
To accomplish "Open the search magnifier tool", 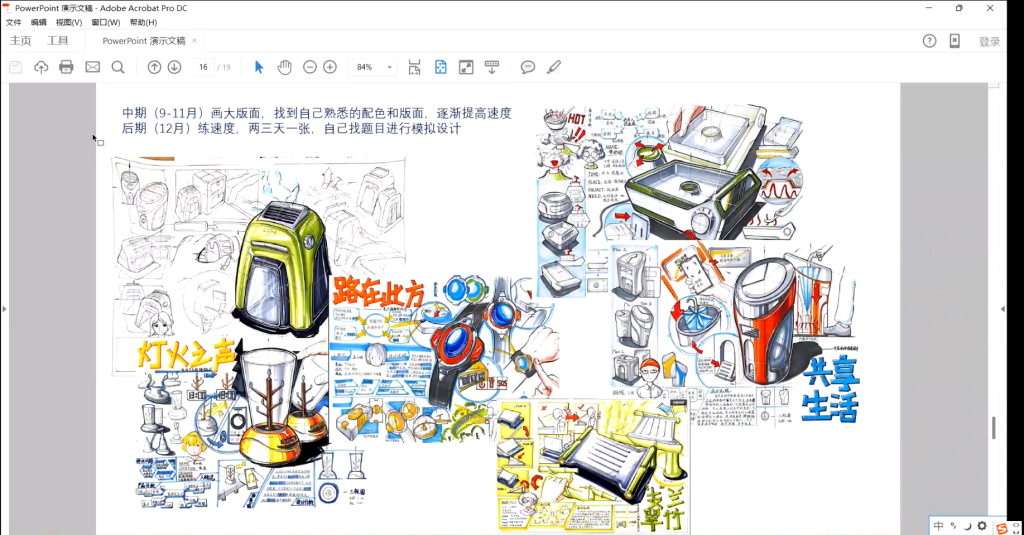I will point(118,67).
